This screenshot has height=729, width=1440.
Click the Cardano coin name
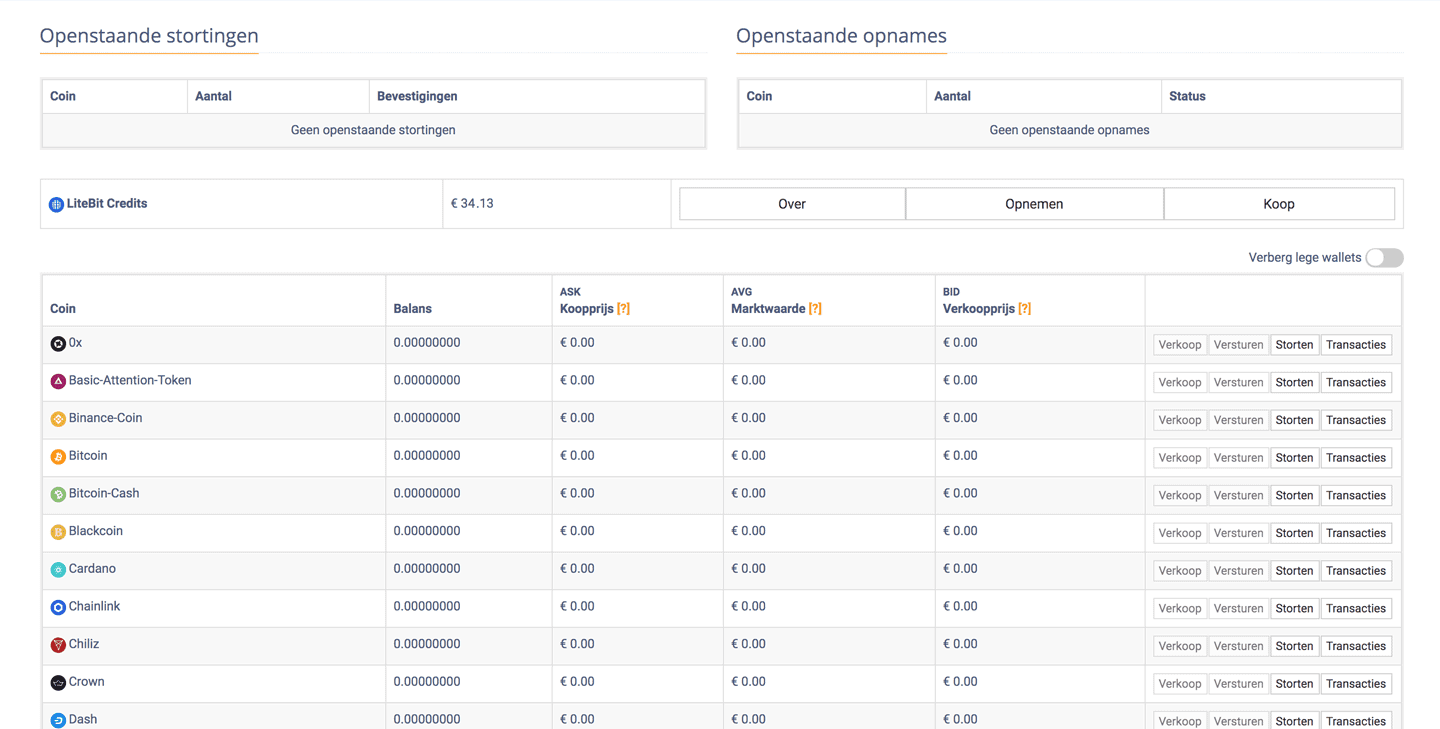[92, 569]
